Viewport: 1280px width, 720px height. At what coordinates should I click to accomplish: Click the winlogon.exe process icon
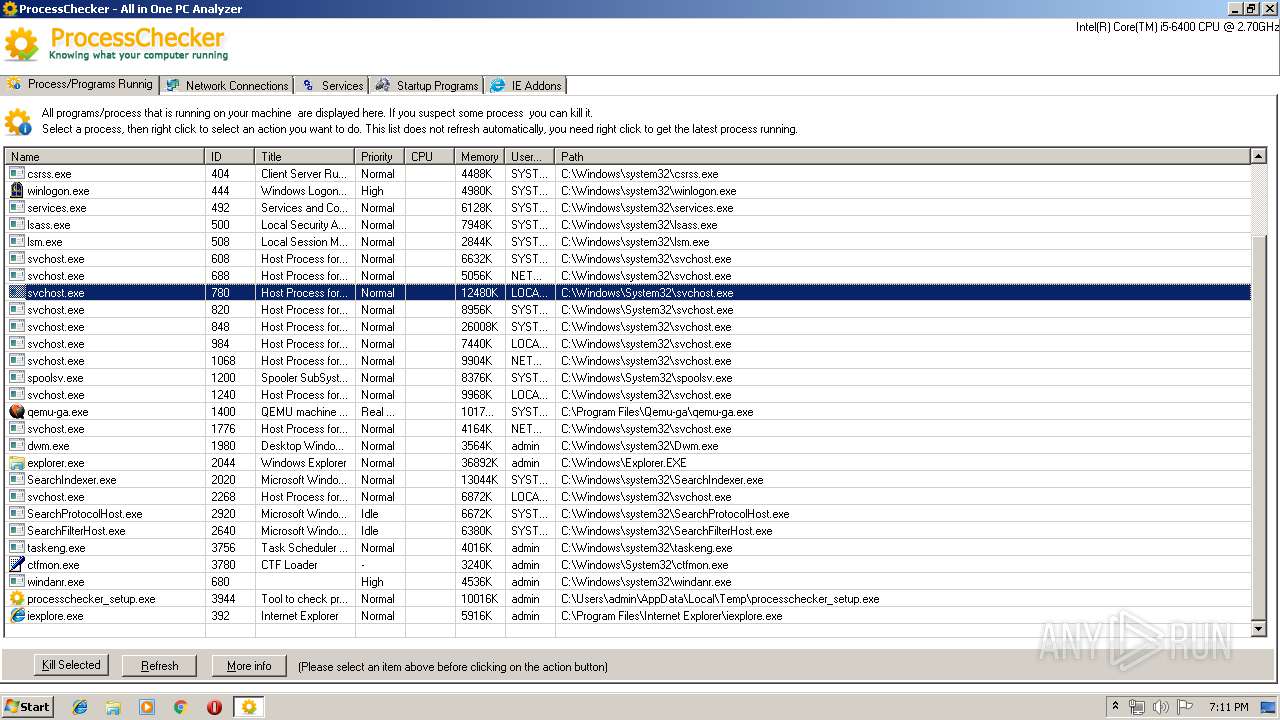coord(17,190)
